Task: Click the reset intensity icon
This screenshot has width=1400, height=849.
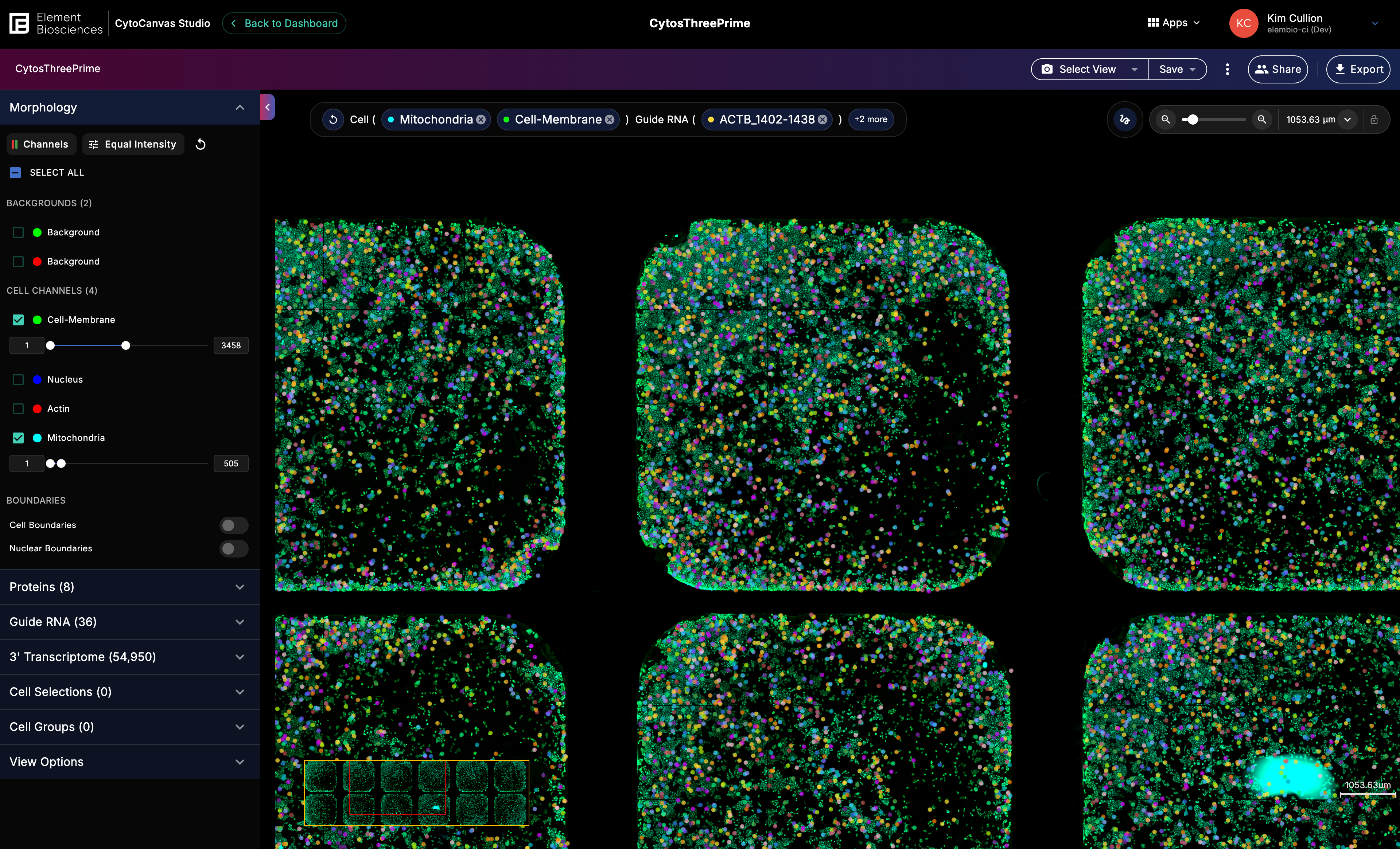Action: (x=201, y=144)
